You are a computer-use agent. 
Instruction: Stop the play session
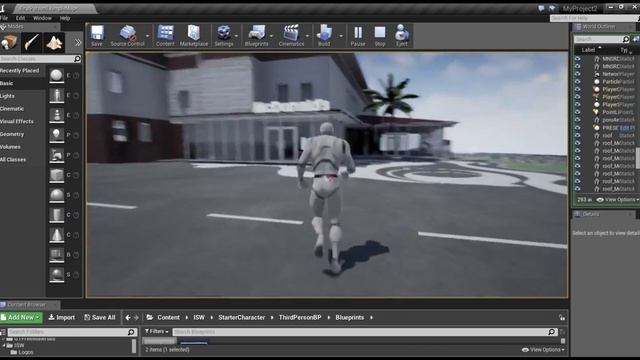380,35
